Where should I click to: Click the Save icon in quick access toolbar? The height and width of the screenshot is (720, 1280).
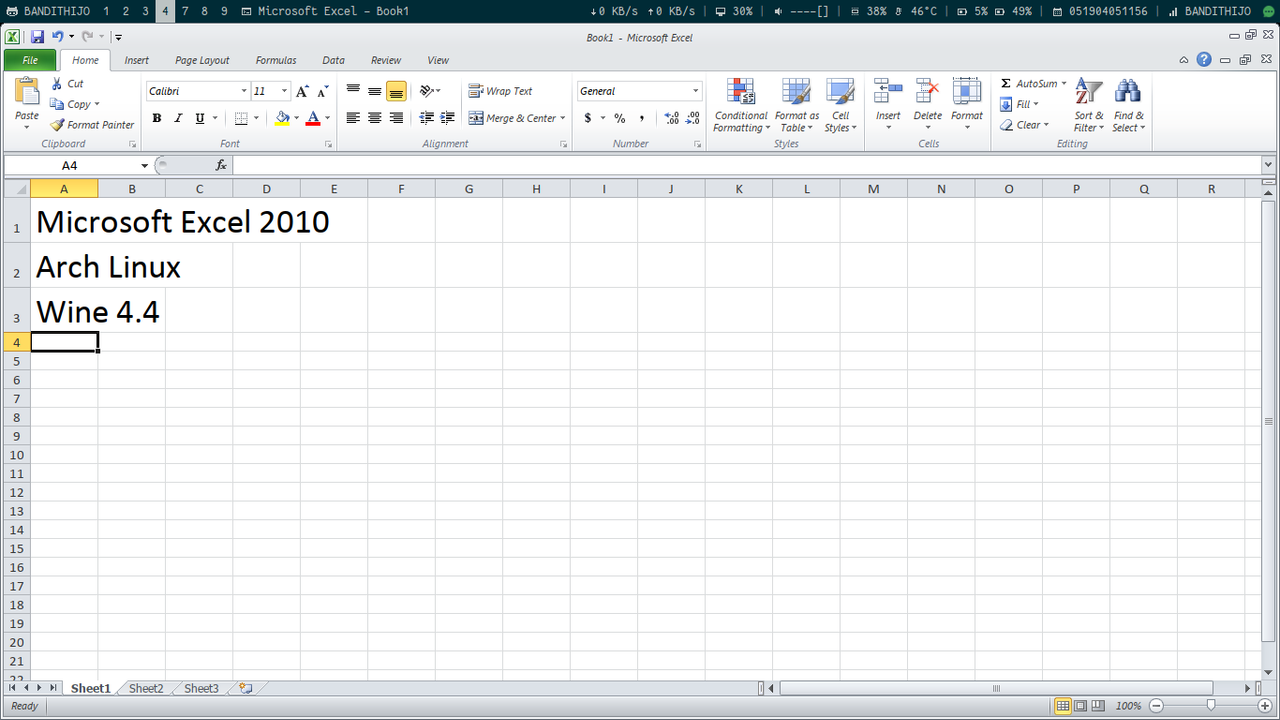pyautogui.click(x=37, y=37)
